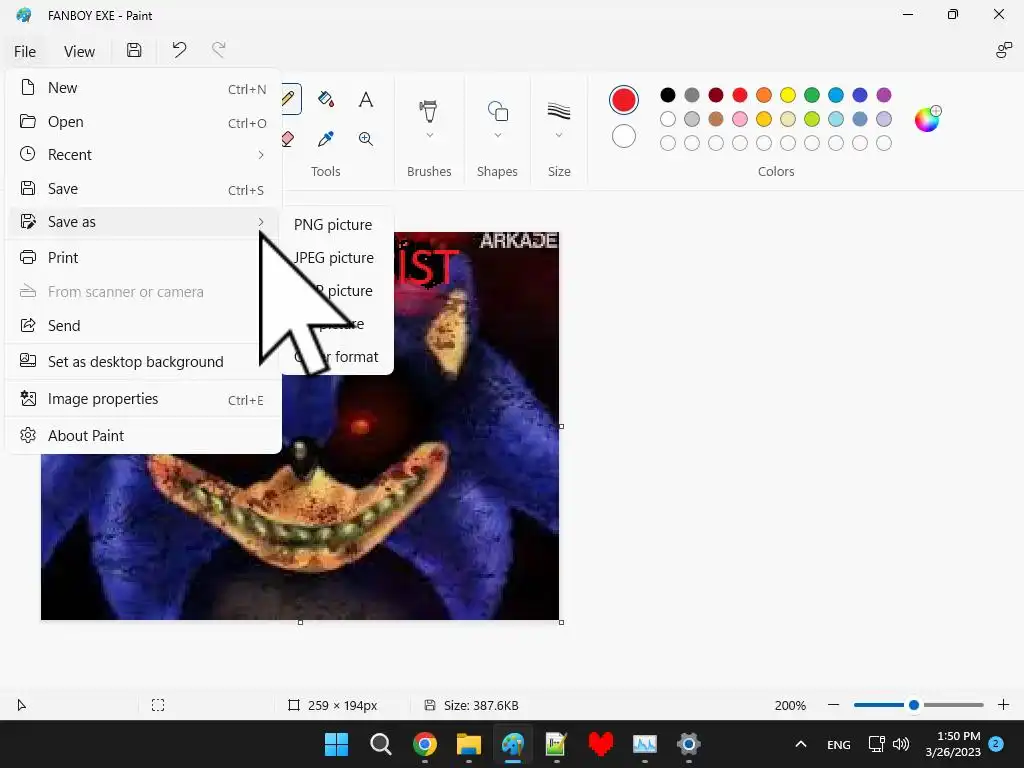Image resolution: width=1024 pixels, height=768 pixels.
Task: Select the Pencil tool
Action: pos(291,99)
